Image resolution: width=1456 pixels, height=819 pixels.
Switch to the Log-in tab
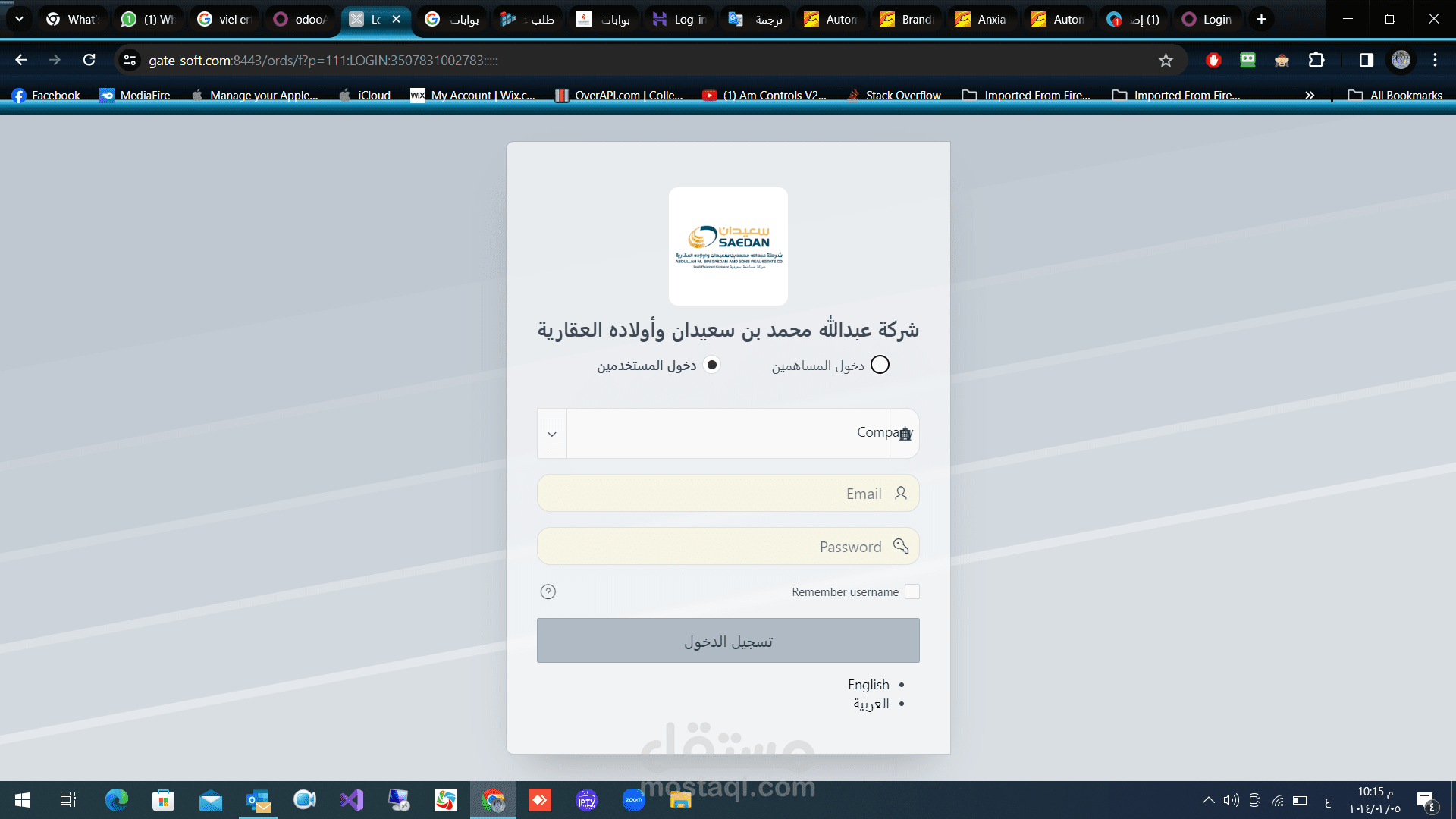point(679,19)
